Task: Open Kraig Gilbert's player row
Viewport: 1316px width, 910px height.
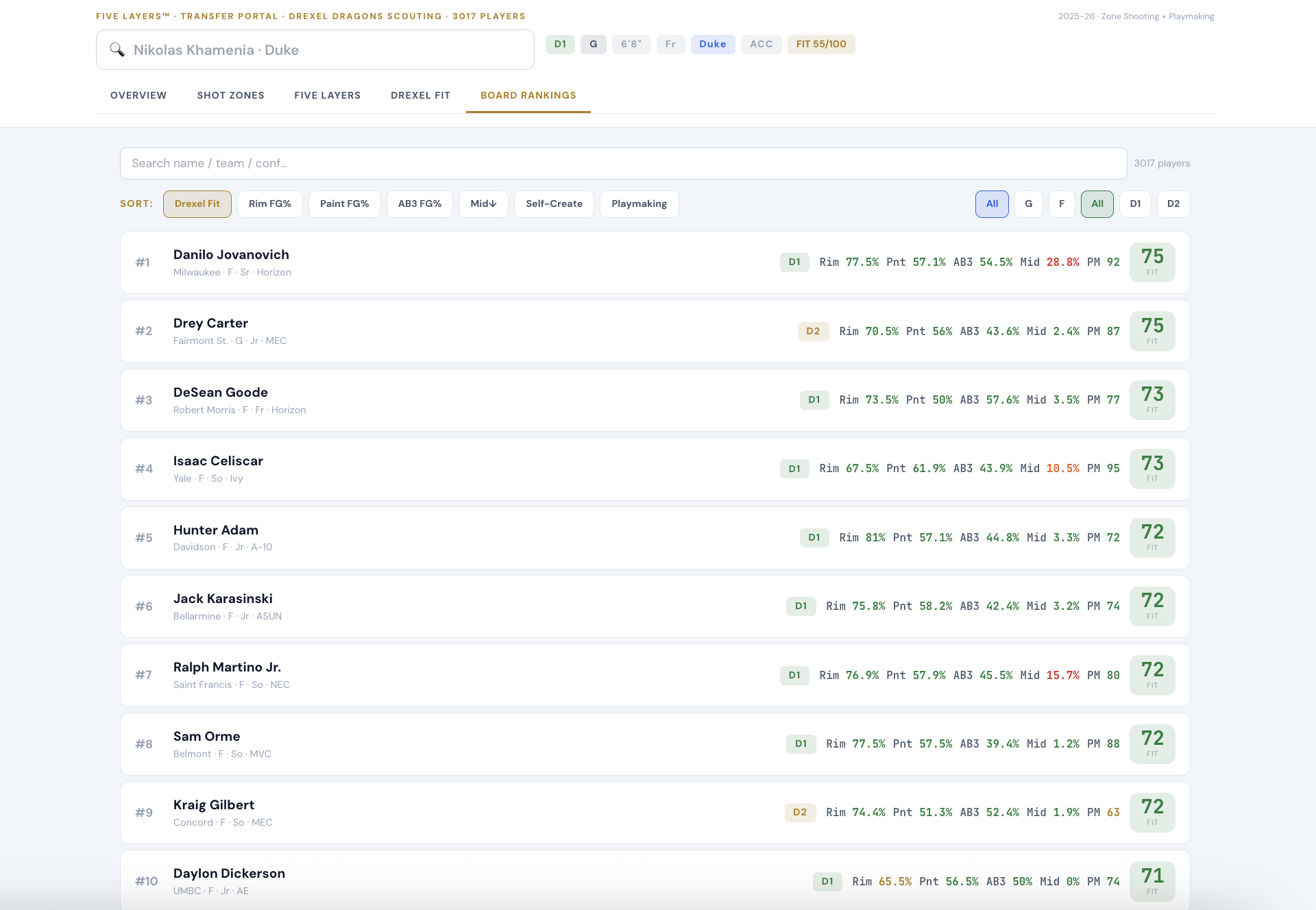Action: point(655,813)
